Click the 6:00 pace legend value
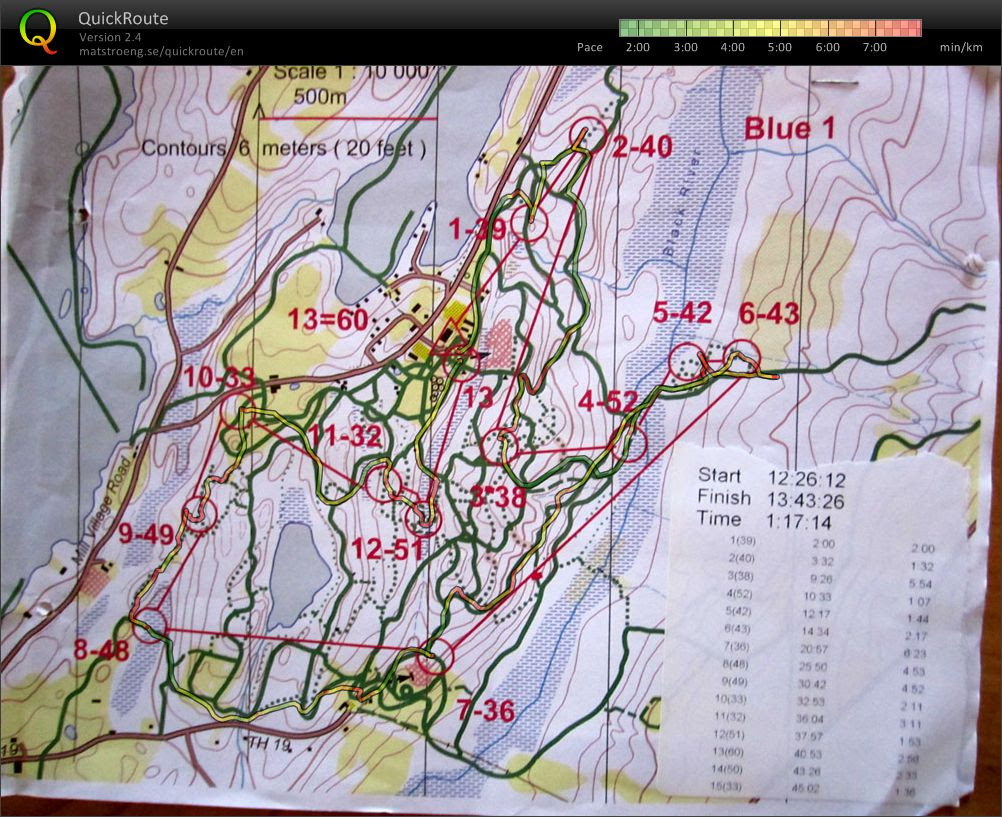The image size is (1002, 817). click(828, 47)
